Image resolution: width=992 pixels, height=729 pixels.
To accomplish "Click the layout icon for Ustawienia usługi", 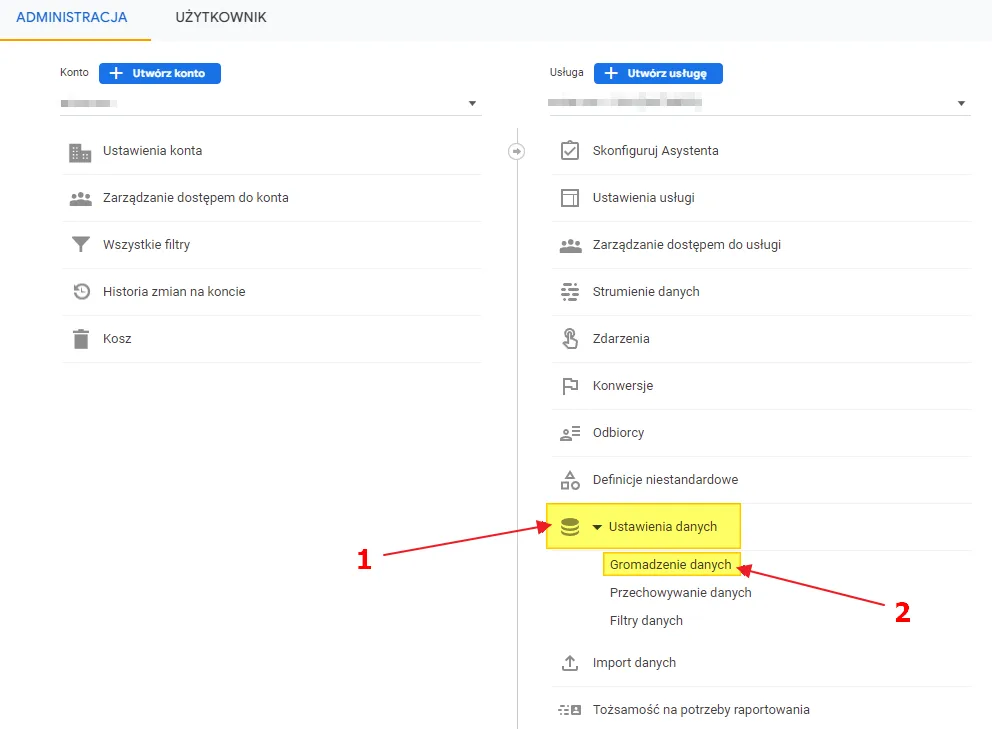I will tap(570, 198).
